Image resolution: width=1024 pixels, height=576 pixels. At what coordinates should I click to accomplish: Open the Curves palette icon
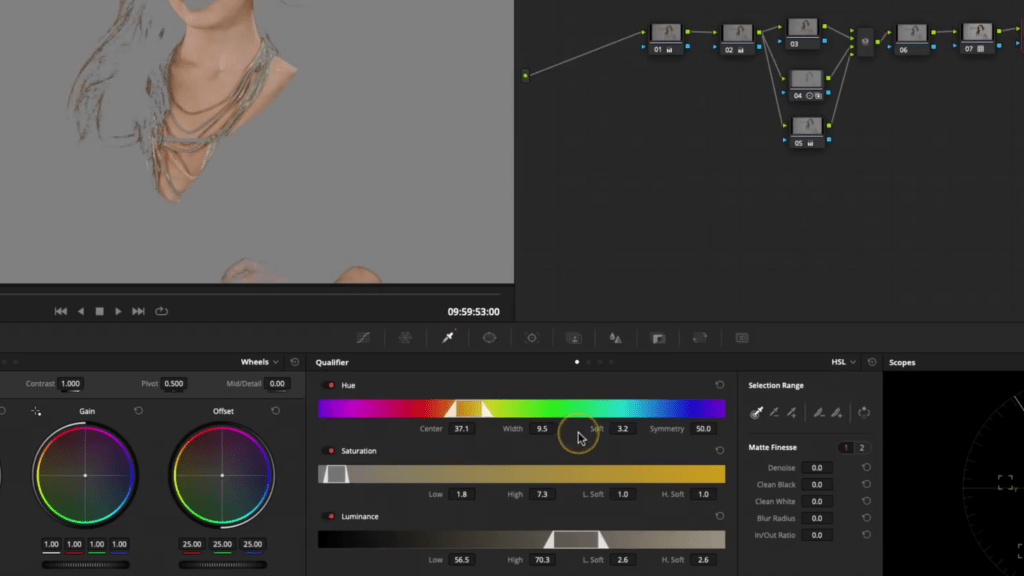tap(363, 338)
